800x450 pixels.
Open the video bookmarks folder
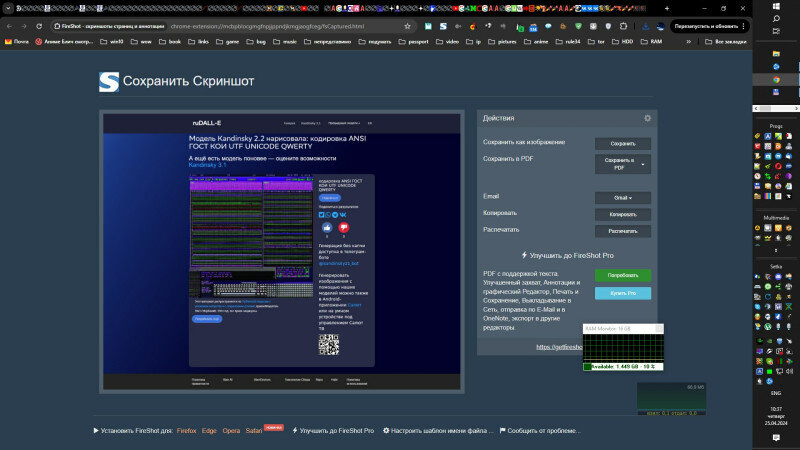pos(447,42)
